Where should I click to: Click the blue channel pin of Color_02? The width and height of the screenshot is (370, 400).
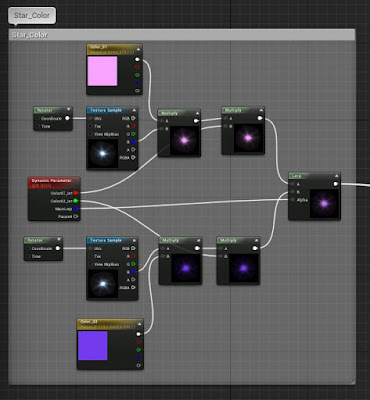pyautogui.click(x=138, y=358)
